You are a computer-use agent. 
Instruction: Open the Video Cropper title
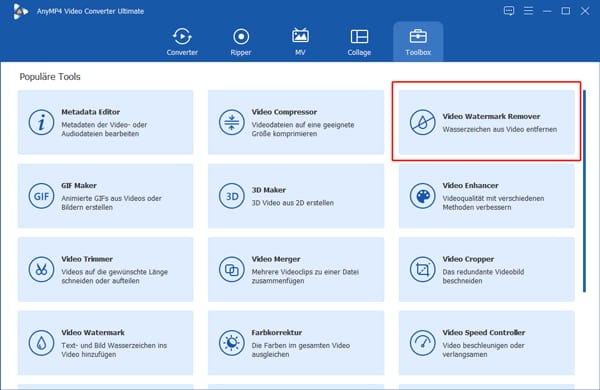468,259
